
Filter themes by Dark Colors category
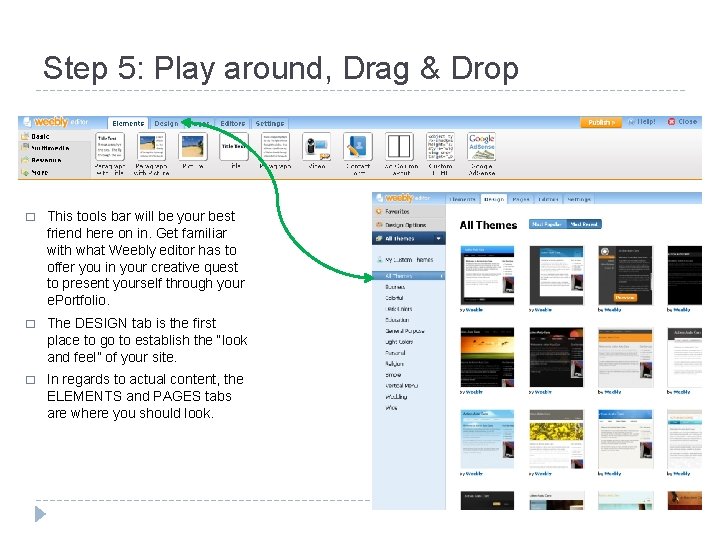(x=399, y=309)
